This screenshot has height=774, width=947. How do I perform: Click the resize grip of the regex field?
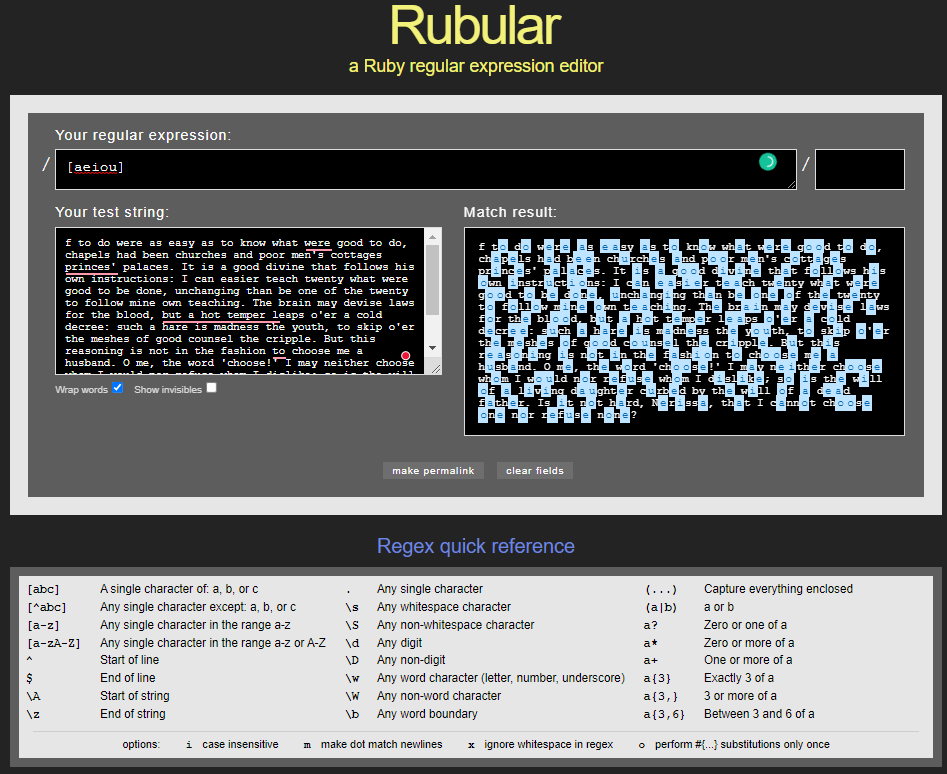(791, 184)
